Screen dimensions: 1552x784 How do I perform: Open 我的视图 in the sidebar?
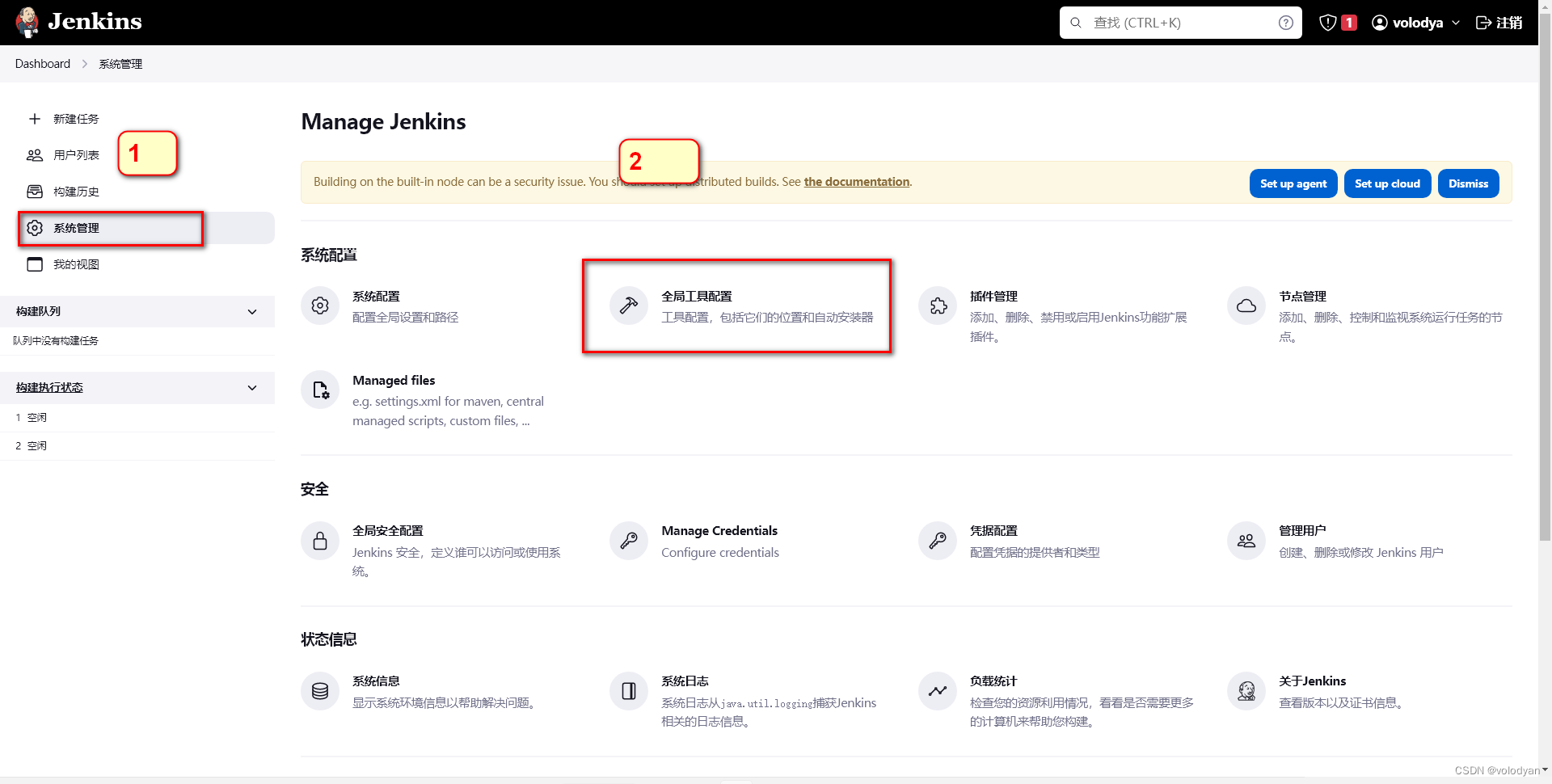point(76,264)
